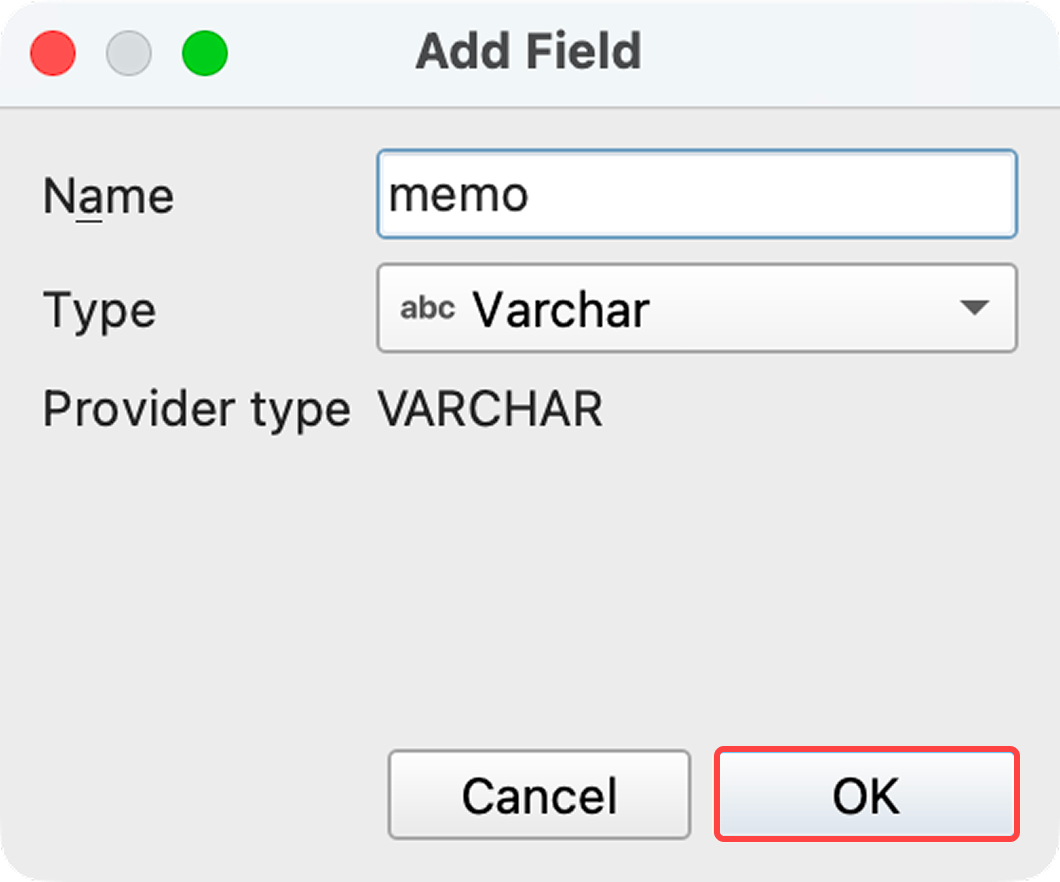Click empty space left of Cancel button
Viewport: 1060px width, 882px height.
coord(200,795)
